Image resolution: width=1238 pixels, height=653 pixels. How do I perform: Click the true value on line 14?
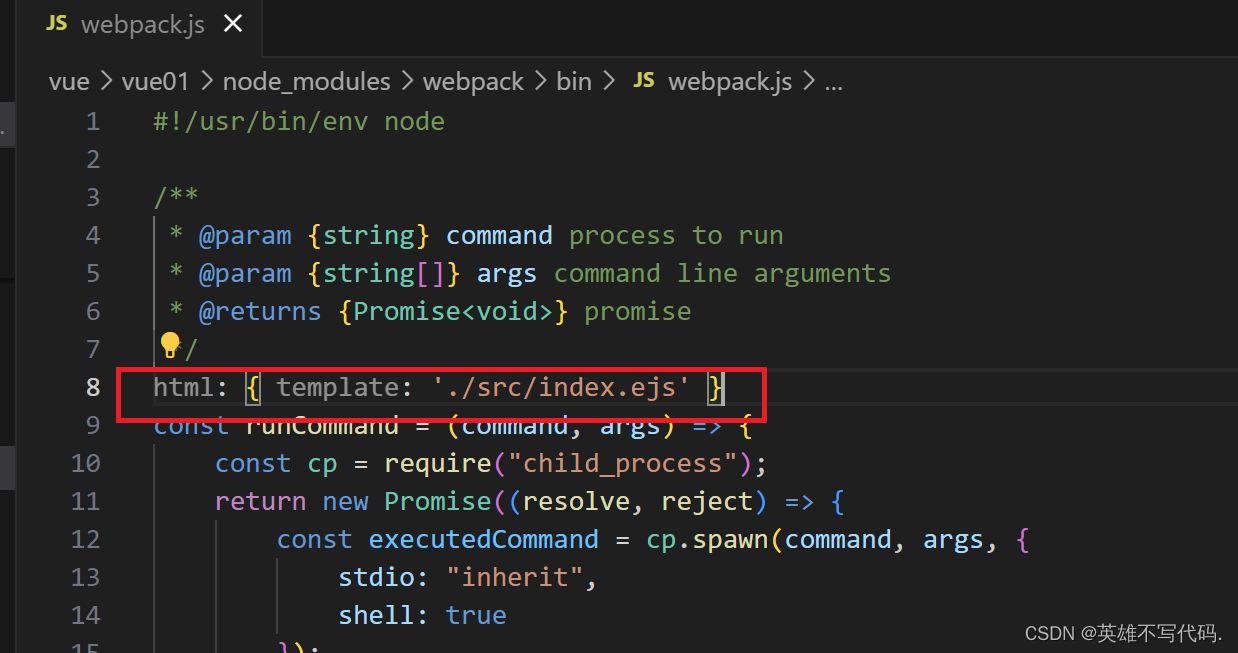tap(476, 615)
